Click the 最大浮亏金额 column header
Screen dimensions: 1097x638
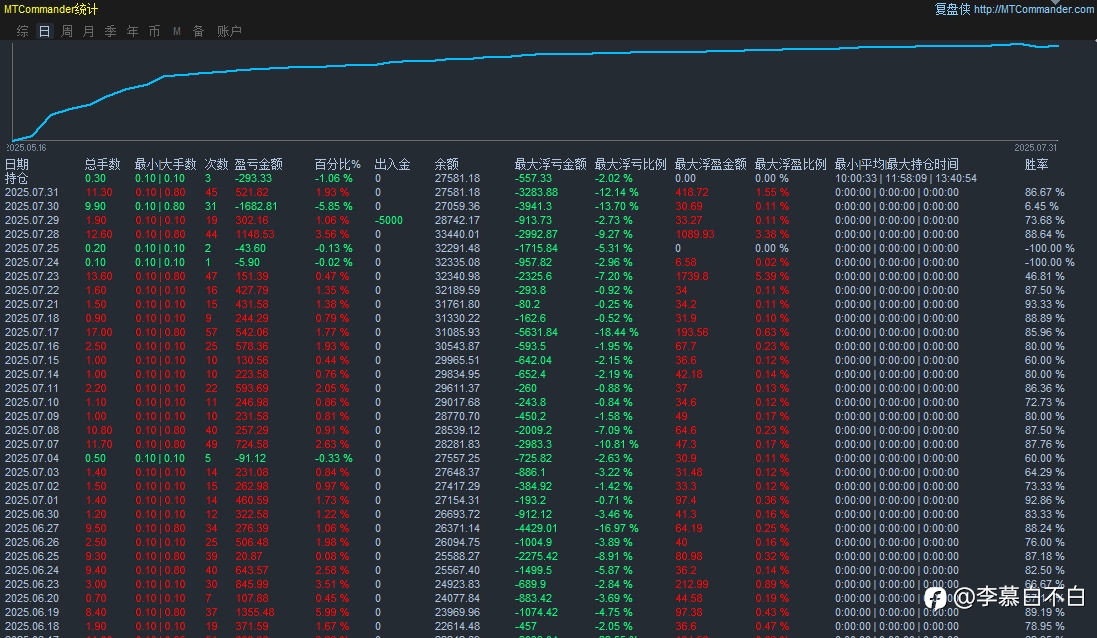[551, 164]
